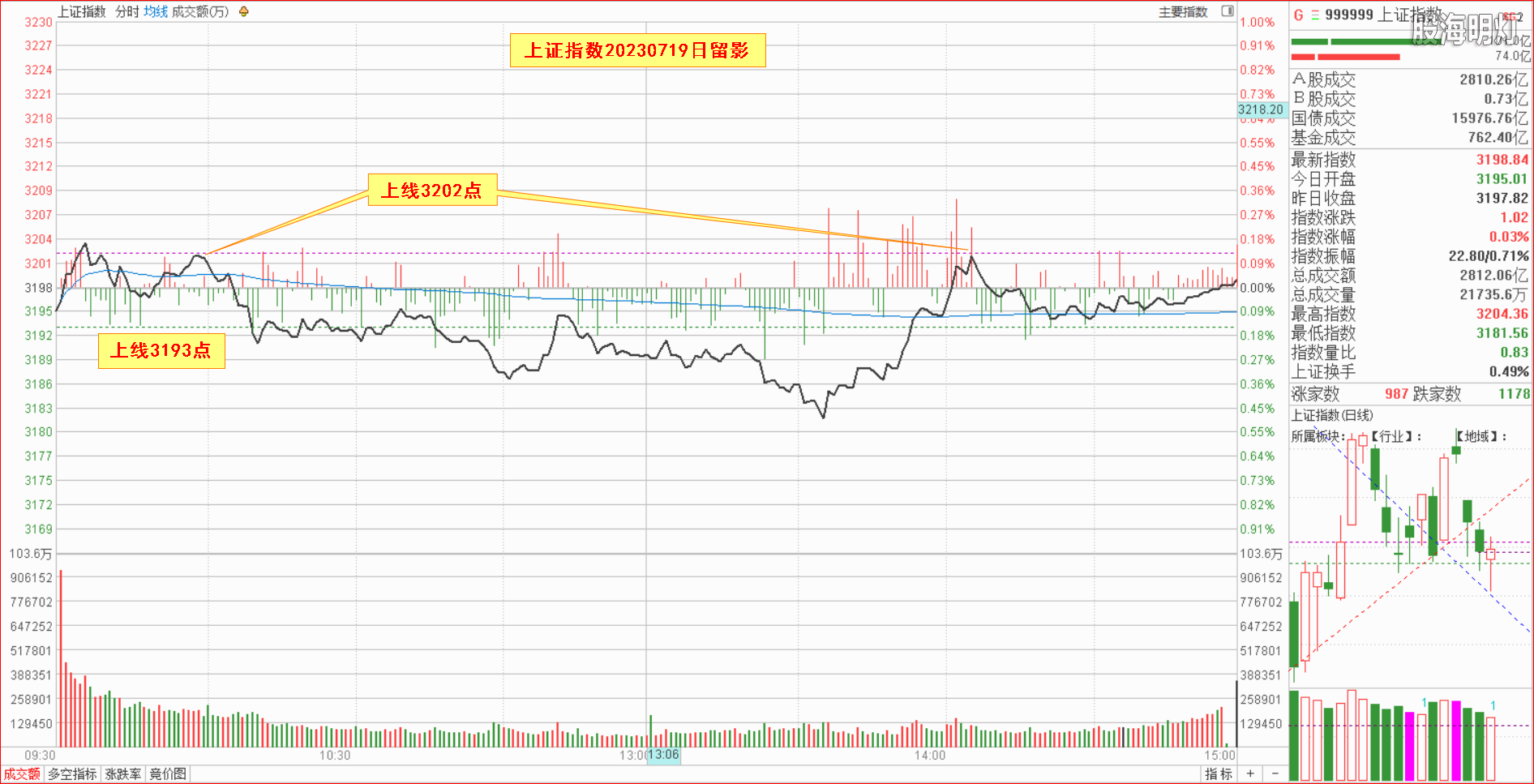Open the 指标 indicator button
Screen dimensions: 1534x784
1219,774
